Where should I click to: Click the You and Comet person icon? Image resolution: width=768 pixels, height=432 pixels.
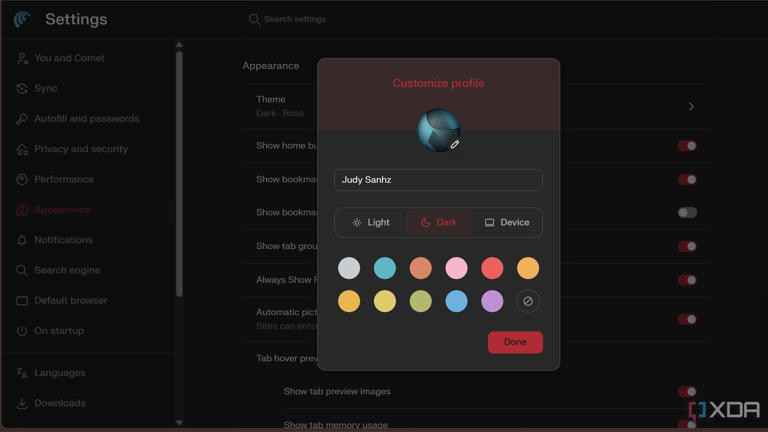coord(22,58)
